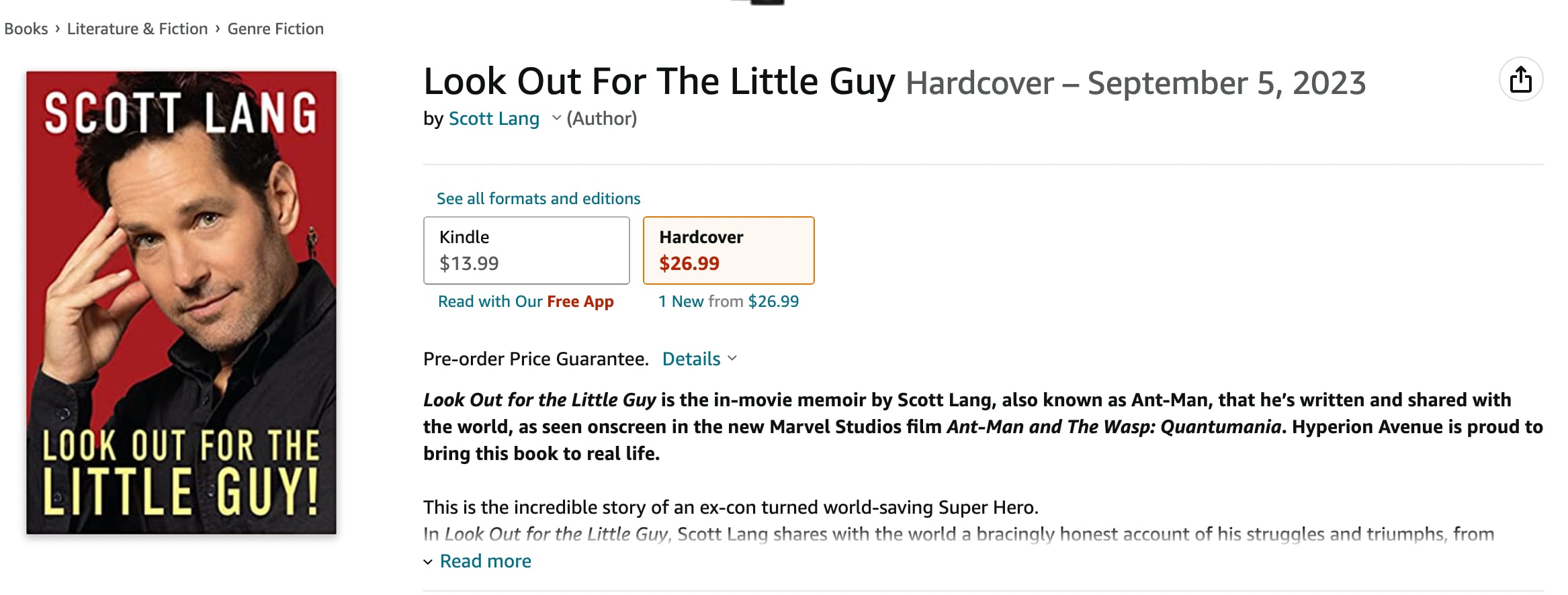The image size is (1568, 595).
Task: Open the share menu
Action: tap(1522, 80)
